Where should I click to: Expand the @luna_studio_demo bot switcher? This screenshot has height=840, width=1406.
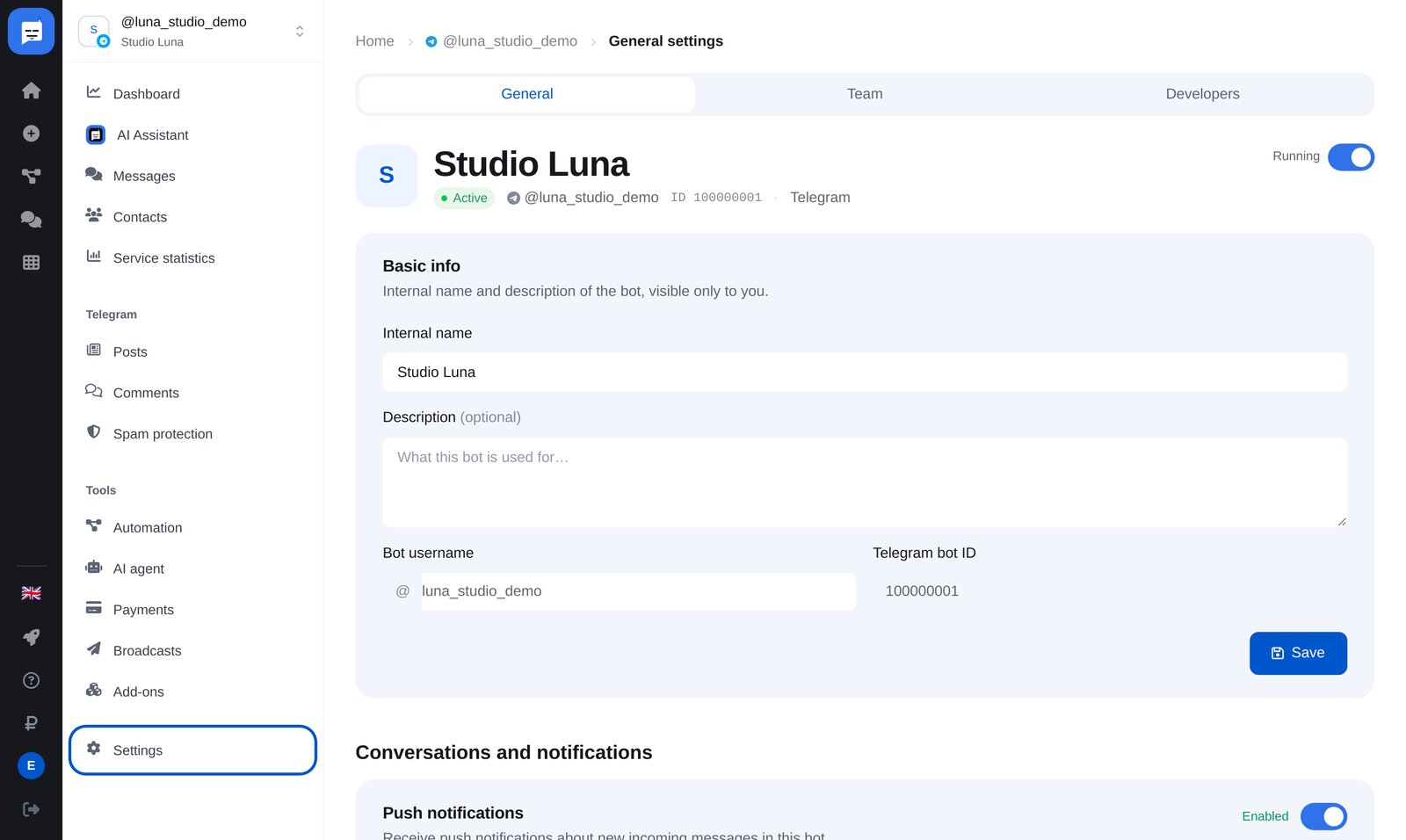[x=192, y=32]
